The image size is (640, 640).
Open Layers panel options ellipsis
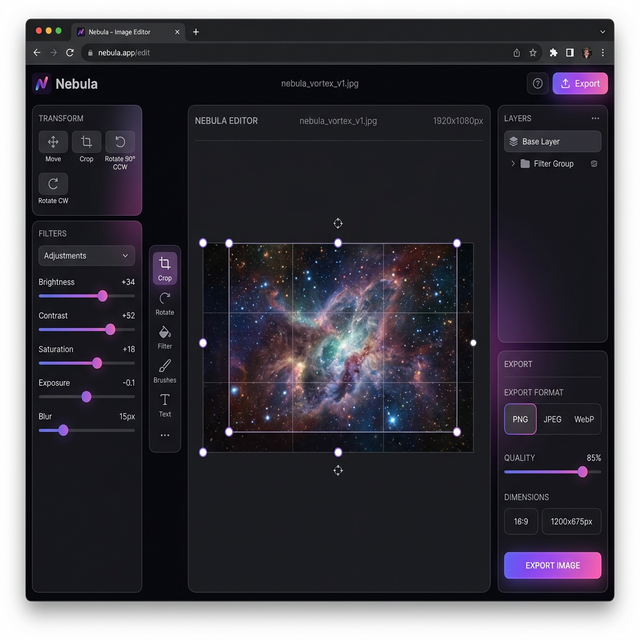596,118
